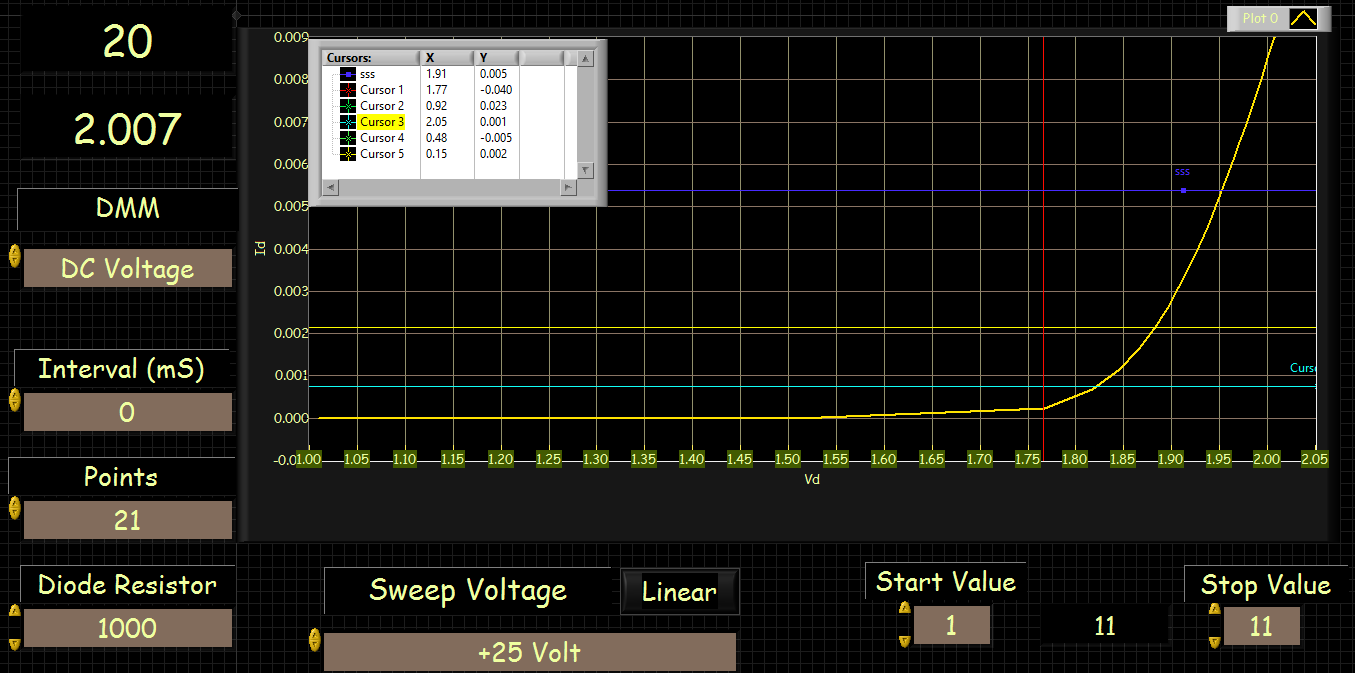This screenshot has height=673, width=1355.
Task: Click the blue sss cursor icon in legend
Action: 347,74
